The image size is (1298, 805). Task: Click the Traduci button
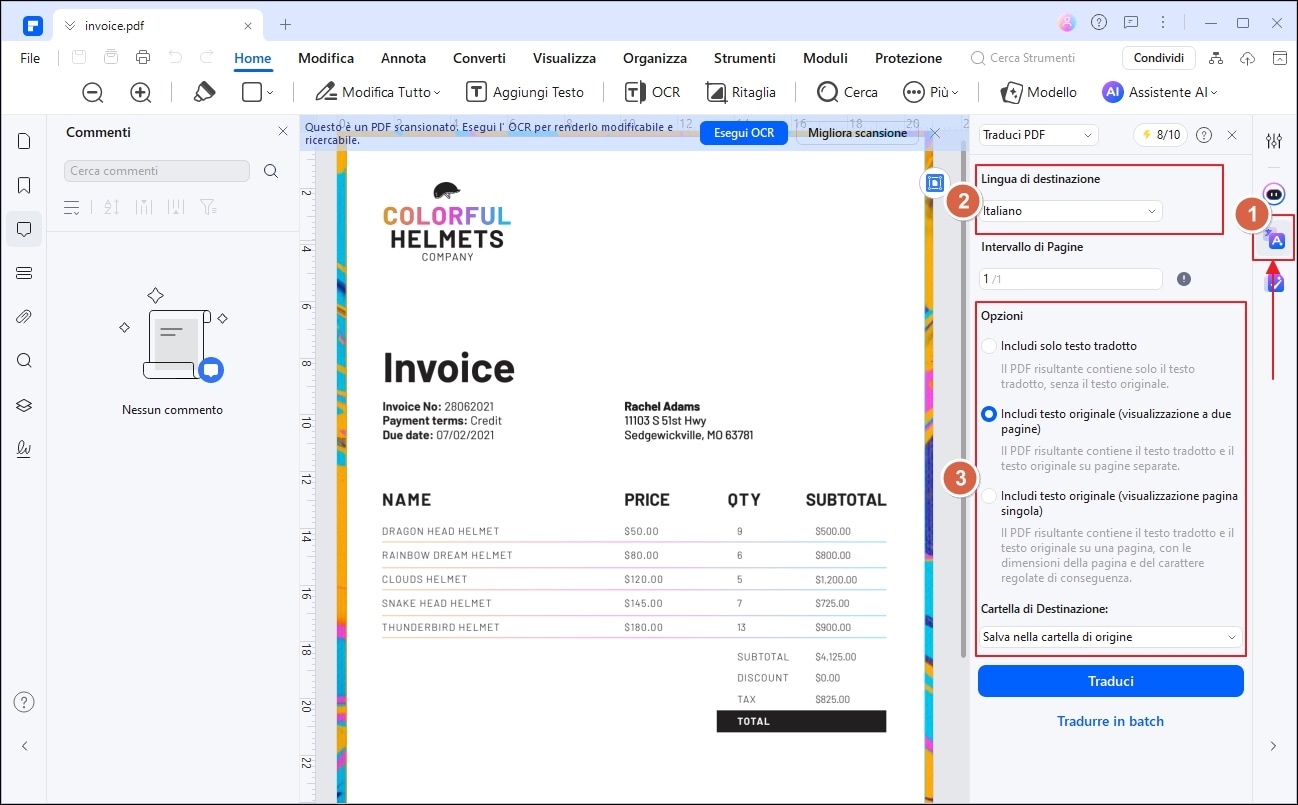point(1111,681)
